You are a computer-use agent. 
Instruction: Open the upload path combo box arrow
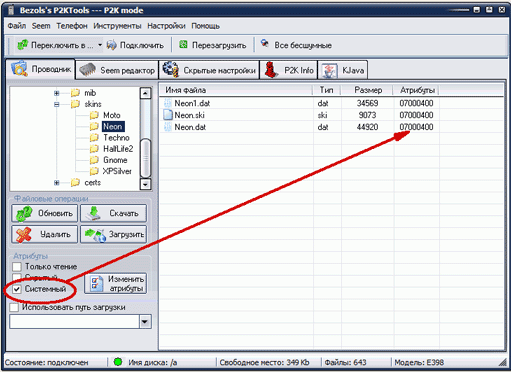[x=145, y=322]
